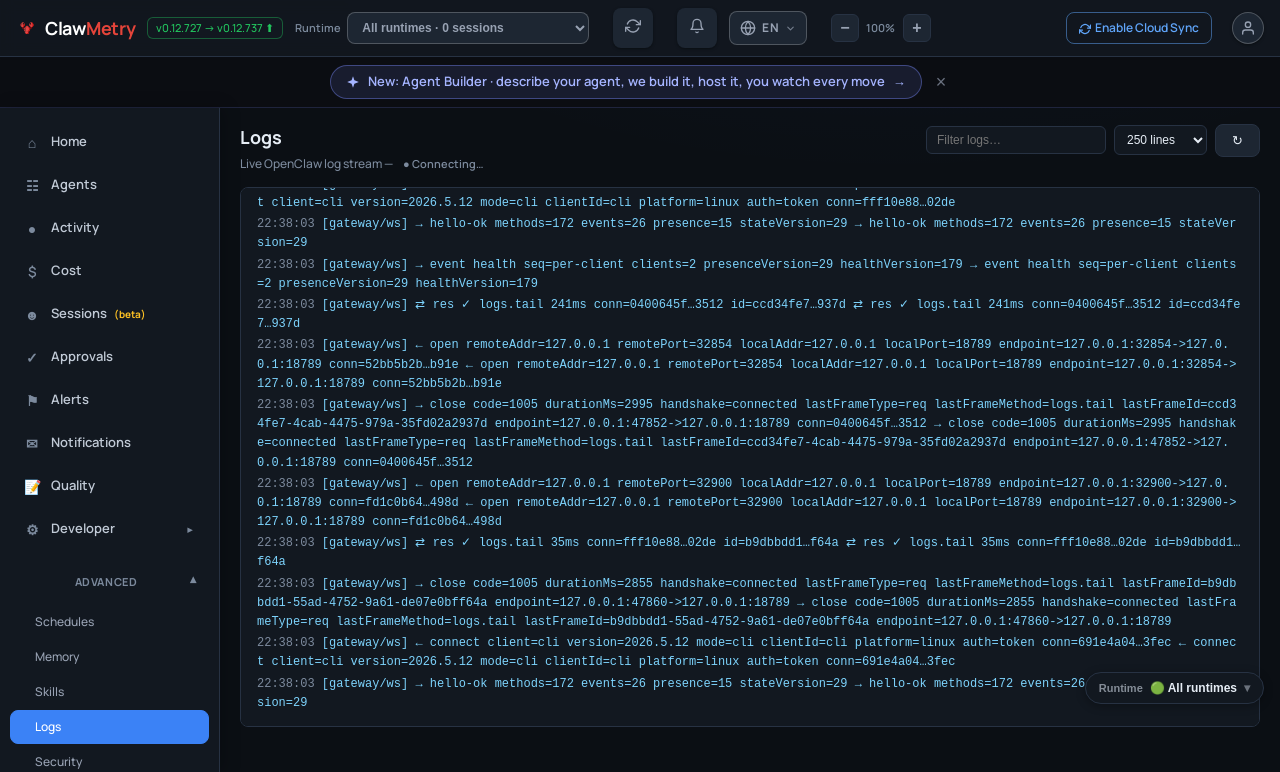Viewport: 1280px width, 772px height.
Task: Open Activity page
Action: [x=110, y=228]
